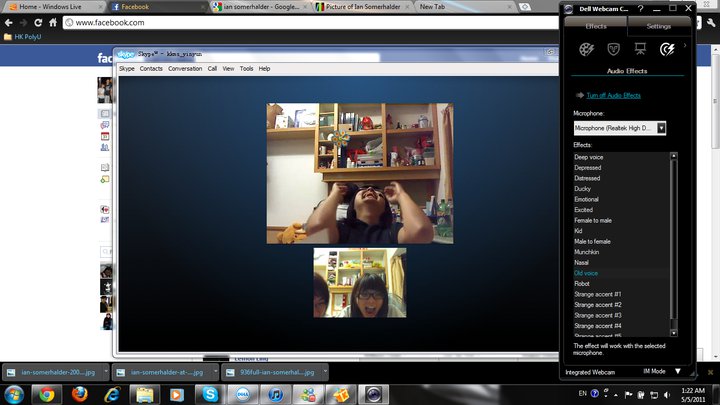Open Chrome wrench settings menu
Viewport: 720px width, 405px height.
point(711,22)
